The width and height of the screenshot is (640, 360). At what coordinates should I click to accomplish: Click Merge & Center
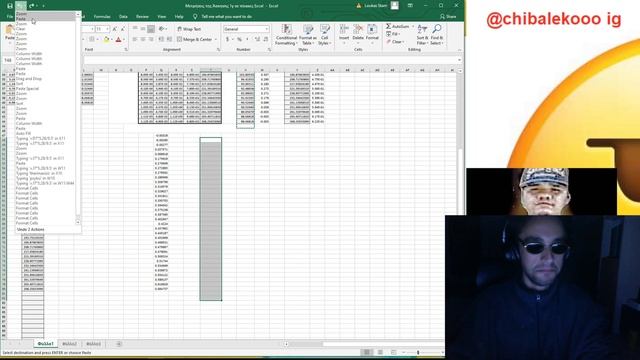pyautogui.click(x=195, y=39)
